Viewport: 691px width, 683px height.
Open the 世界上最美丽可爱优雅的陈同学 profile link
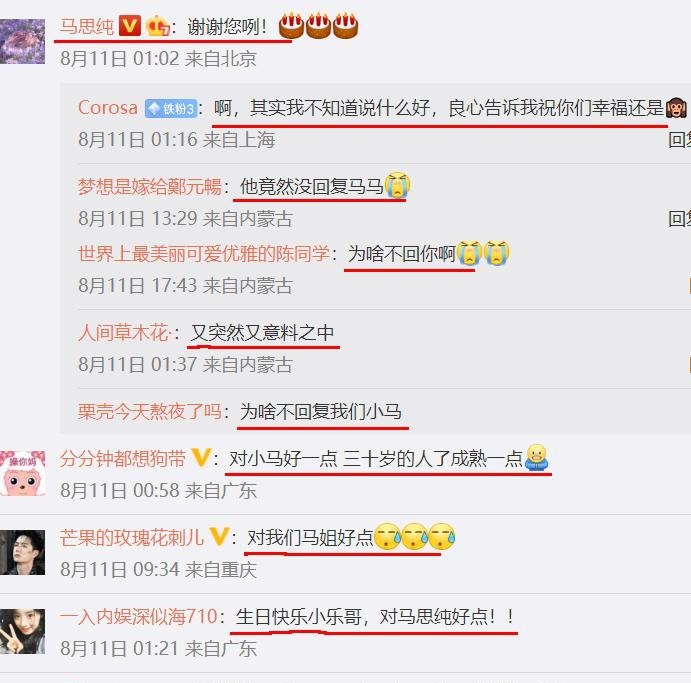[204, 254]
